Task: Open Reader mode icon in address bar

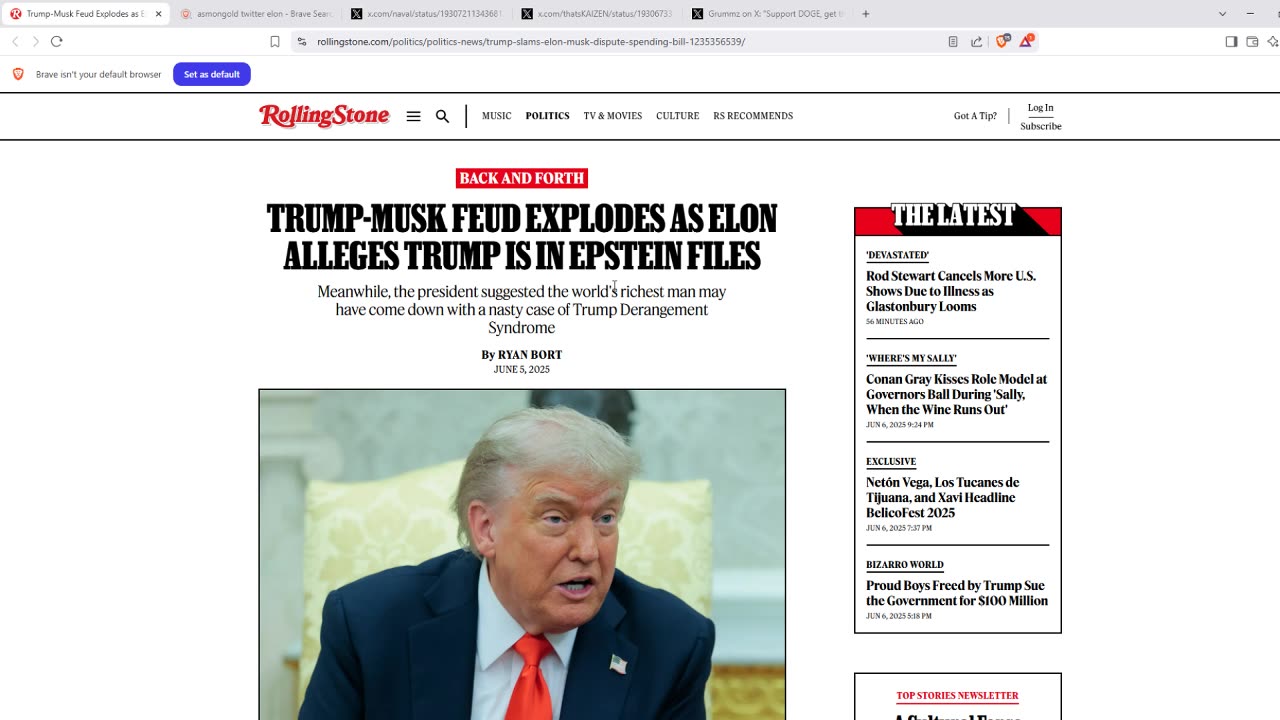Action: click(x=953, y=41)
